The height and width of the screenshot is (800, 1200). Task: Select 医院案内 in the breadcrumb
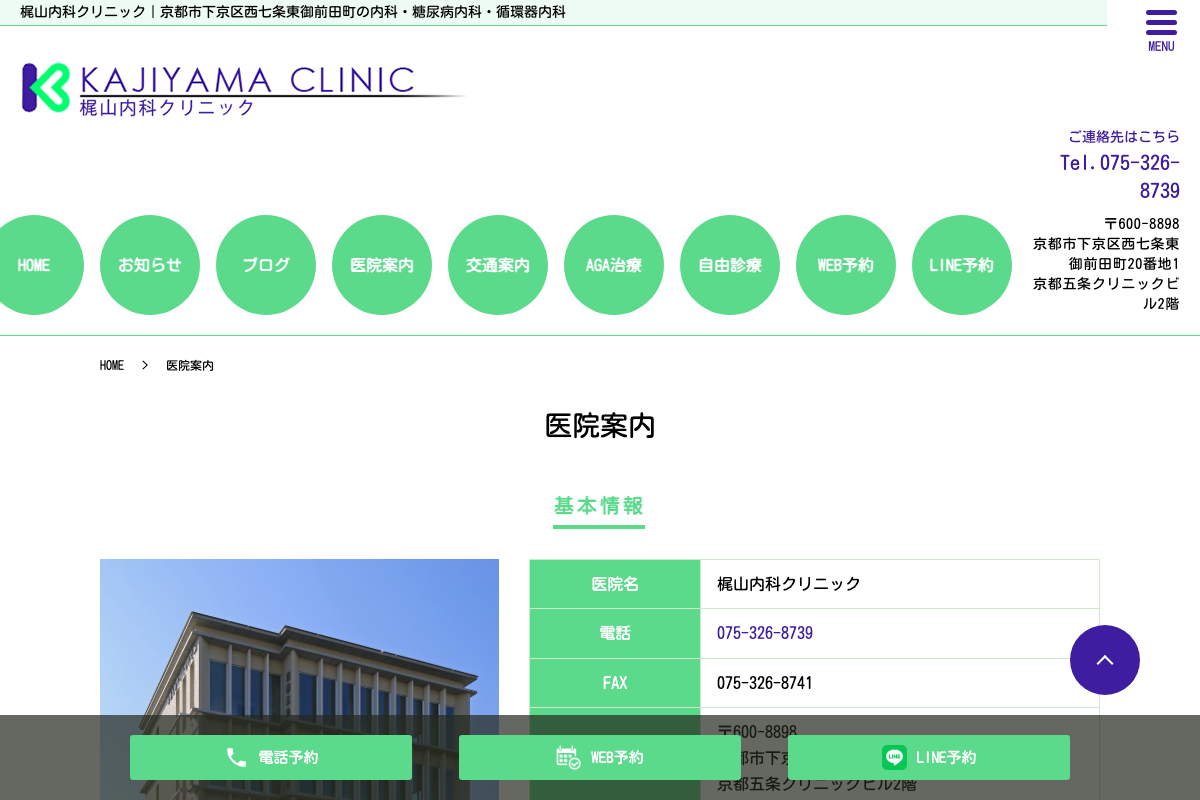click(x=190, y=365)
